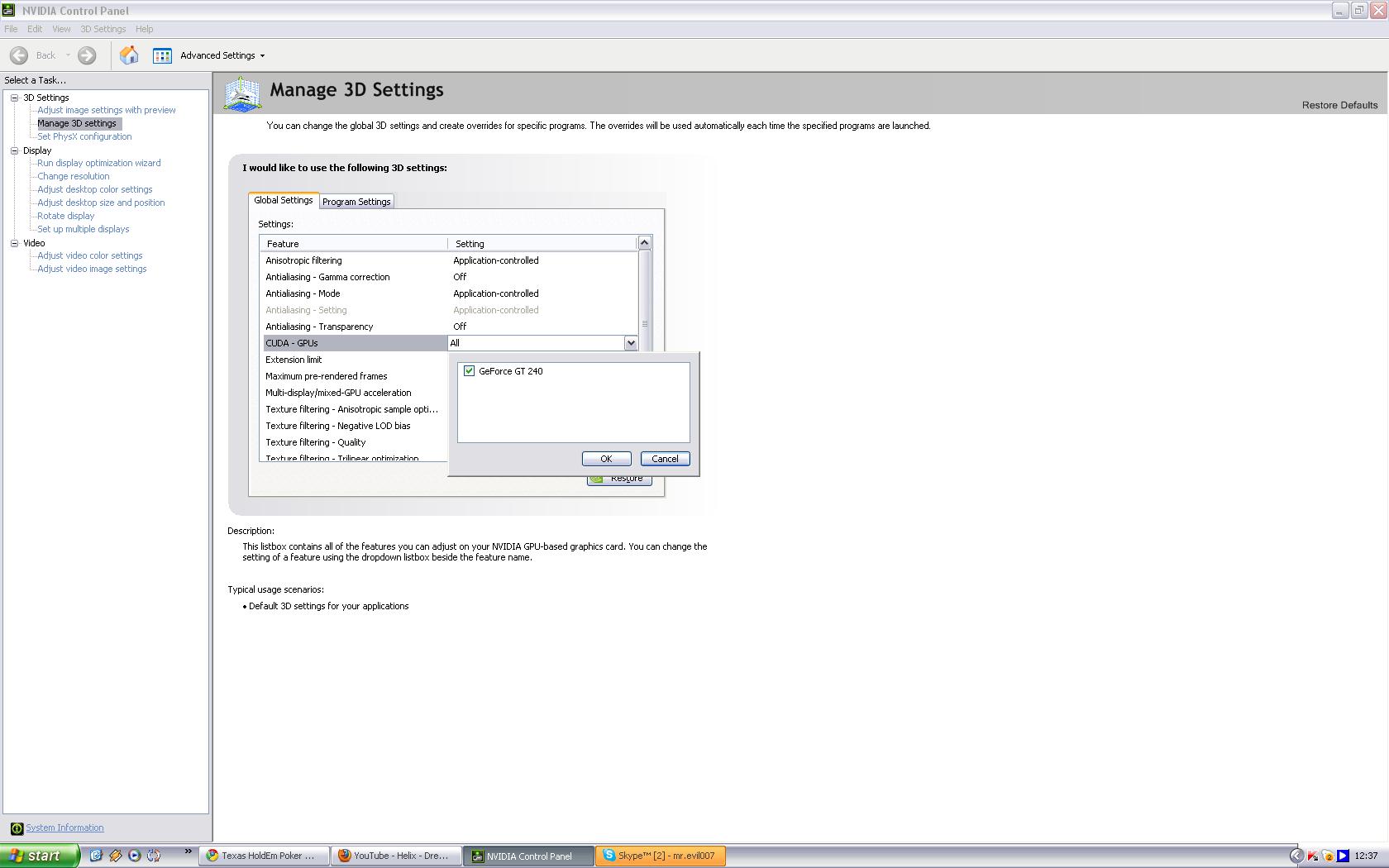The image size is (1389, 868).
Task: Collapse the 3D Settings tree node
Action: (14, 98)
